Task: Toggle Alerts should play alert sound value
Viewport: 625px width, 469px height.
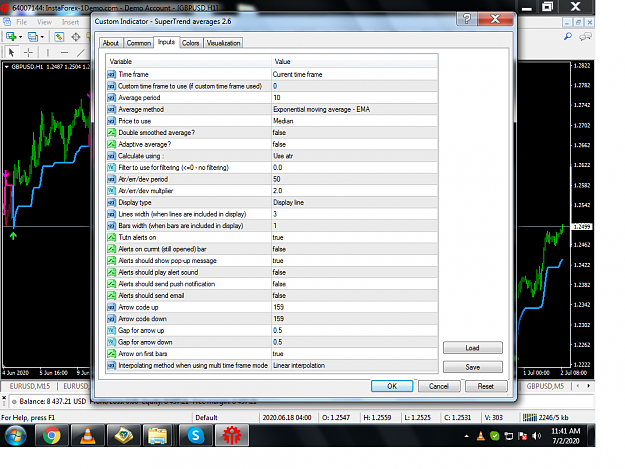Action: click(x=355, y=272)
